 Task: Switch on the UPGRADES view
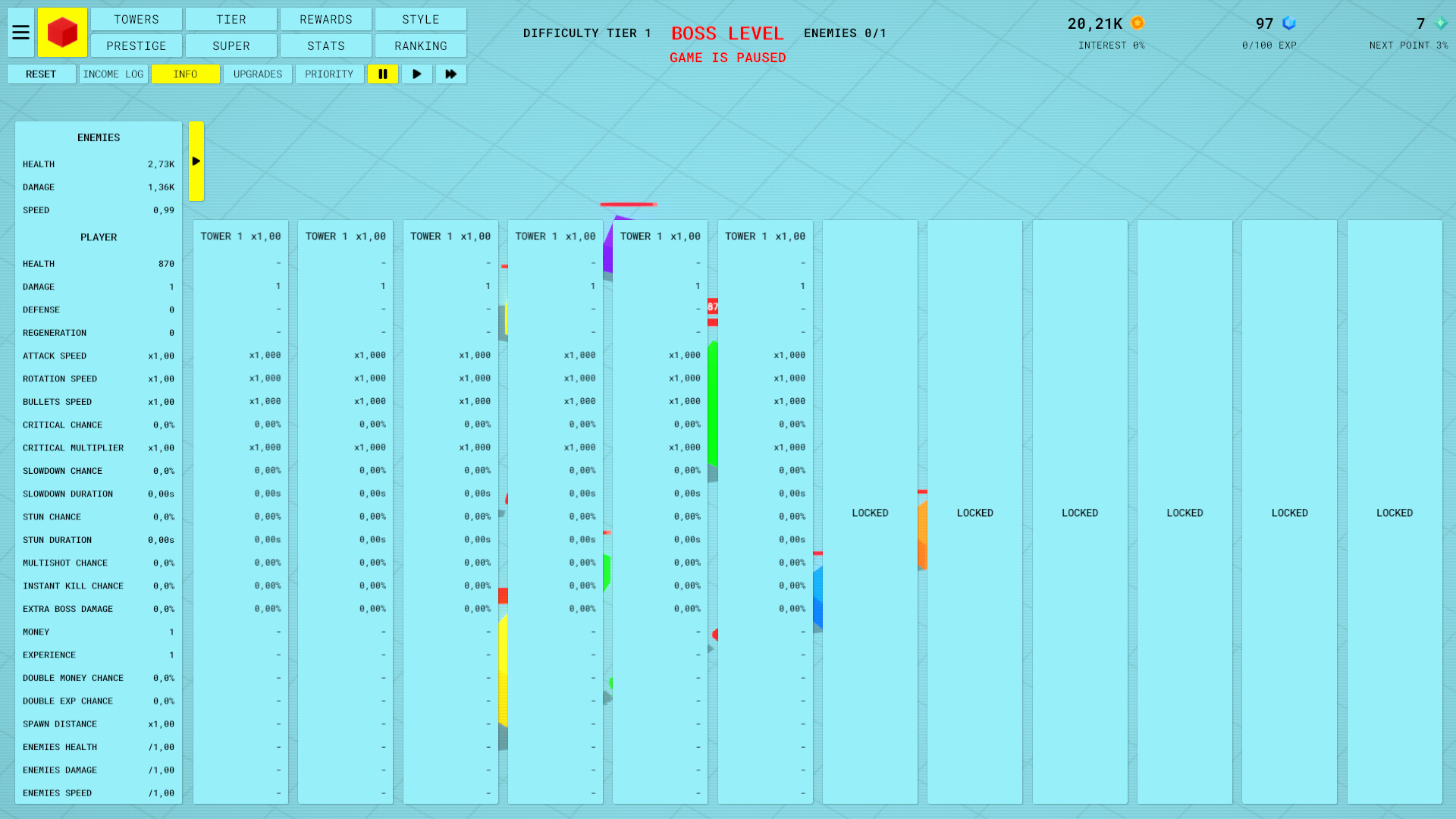pos(257,74)
